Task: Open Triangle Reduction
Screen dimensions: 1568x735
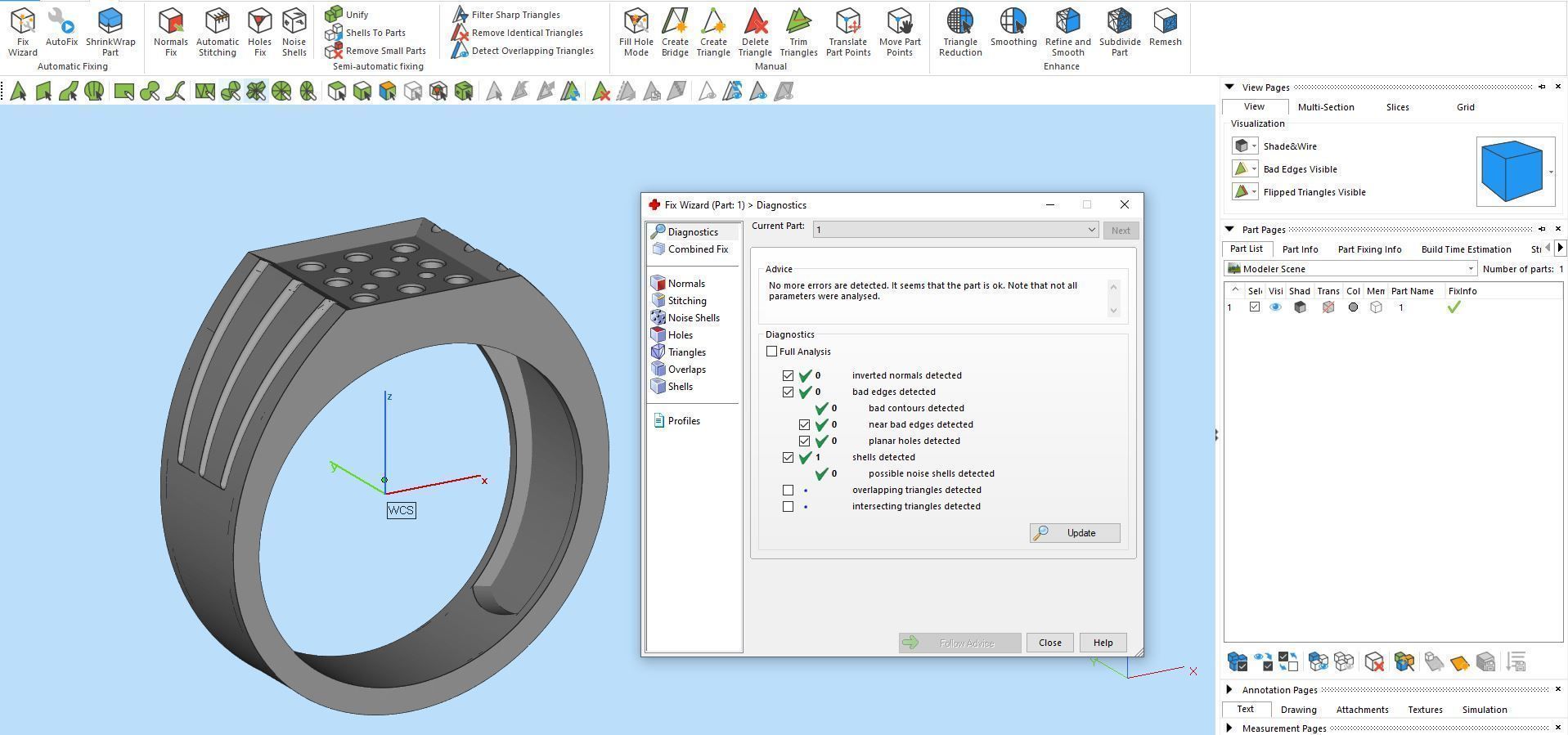Action: click(x=960, y=33)
